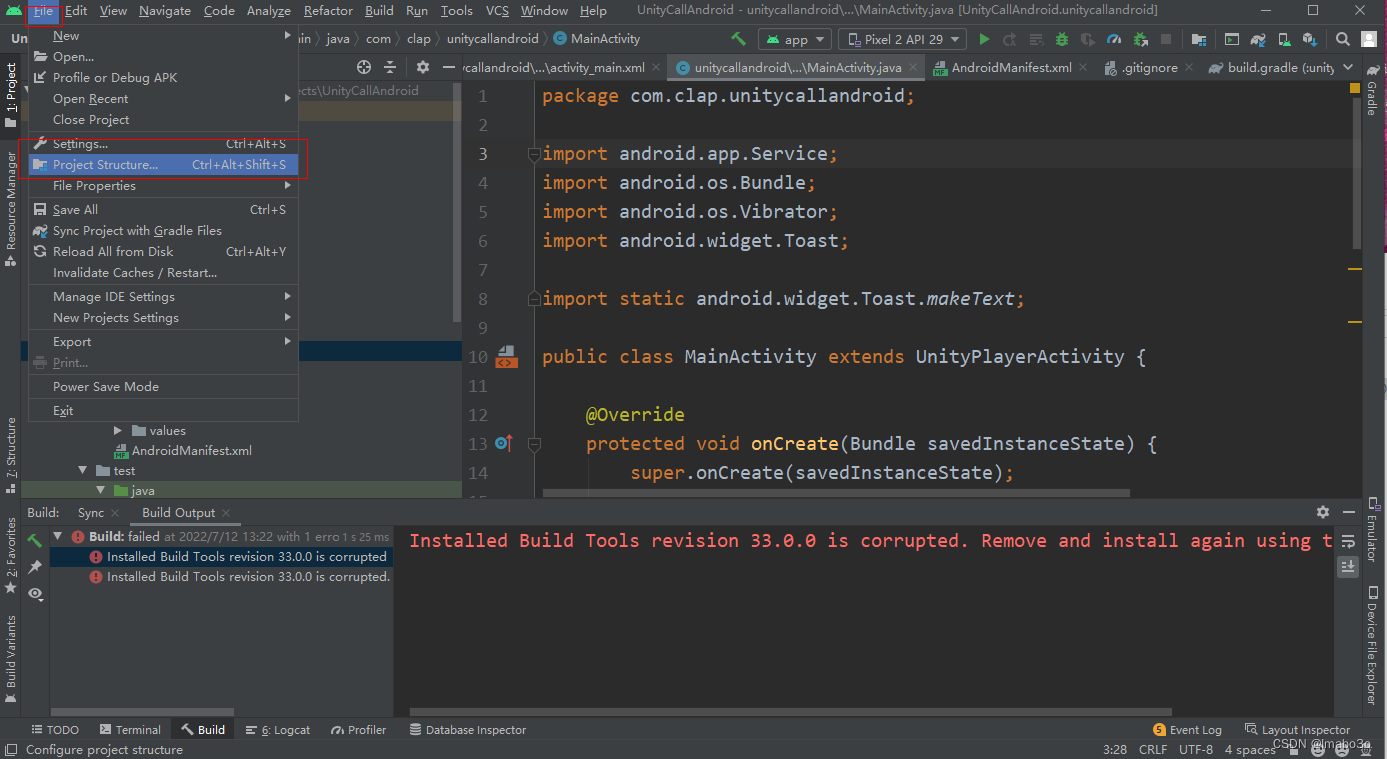This screenshot has height=759, width=1387.
Task: Open the Refactor menu
Action: click(328, 11)
